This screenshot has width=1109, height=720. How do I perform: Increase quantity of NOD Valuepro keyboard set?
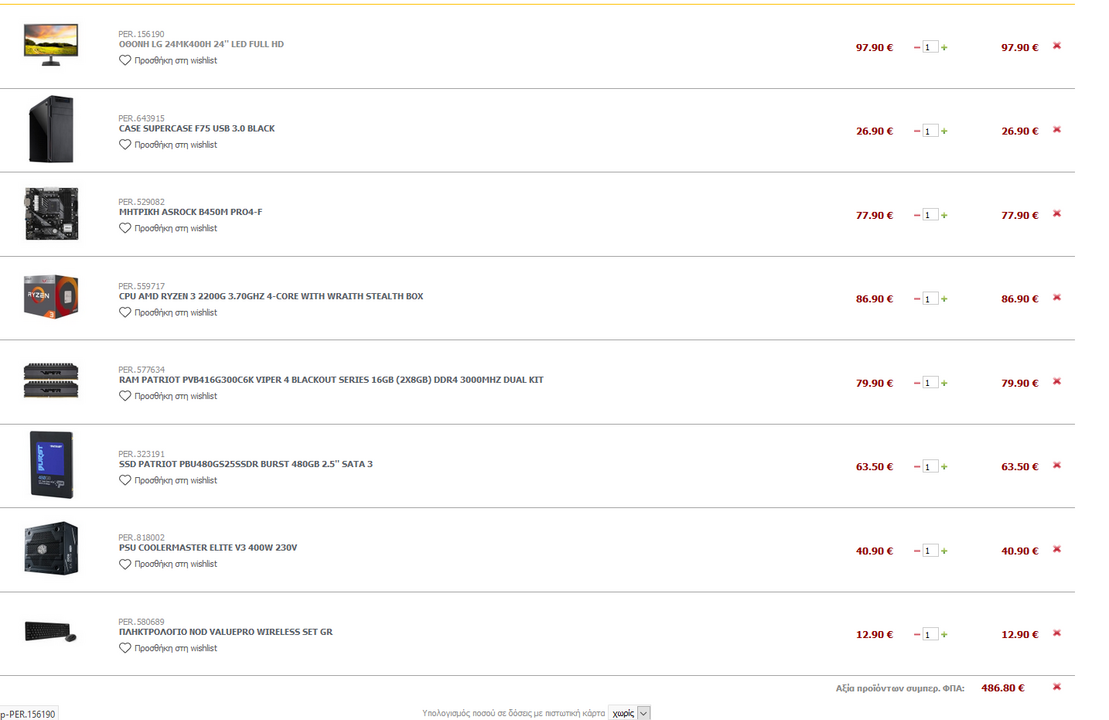(x=944, y=634)
